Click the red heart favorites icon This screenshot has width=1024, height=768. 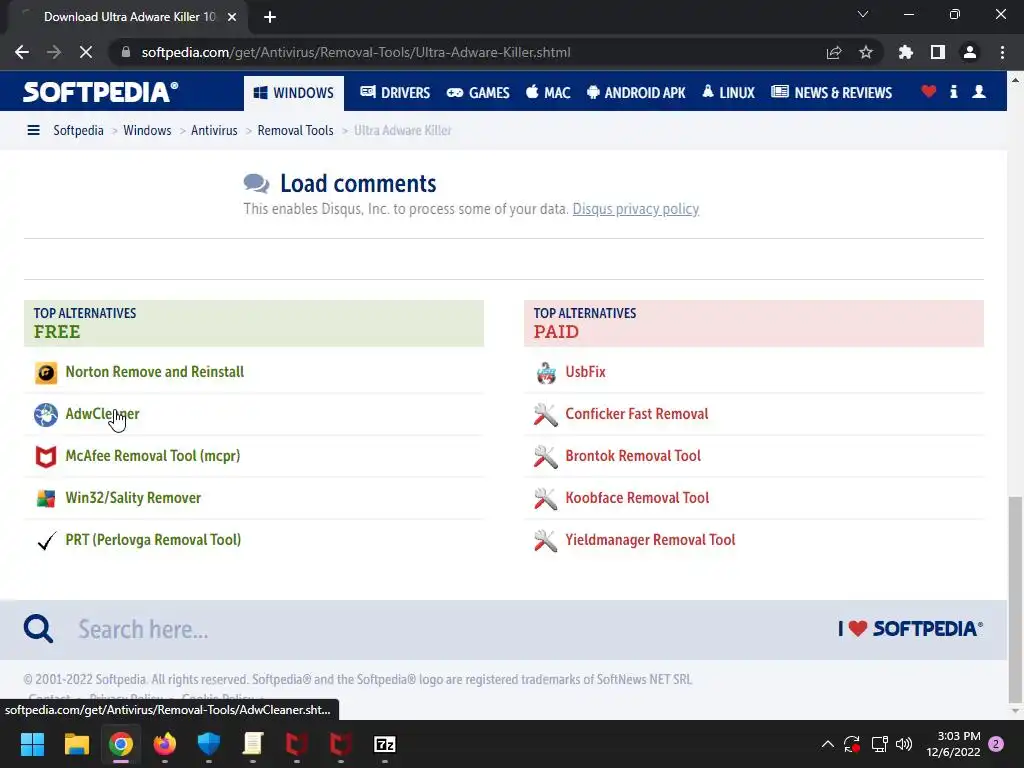929,91
